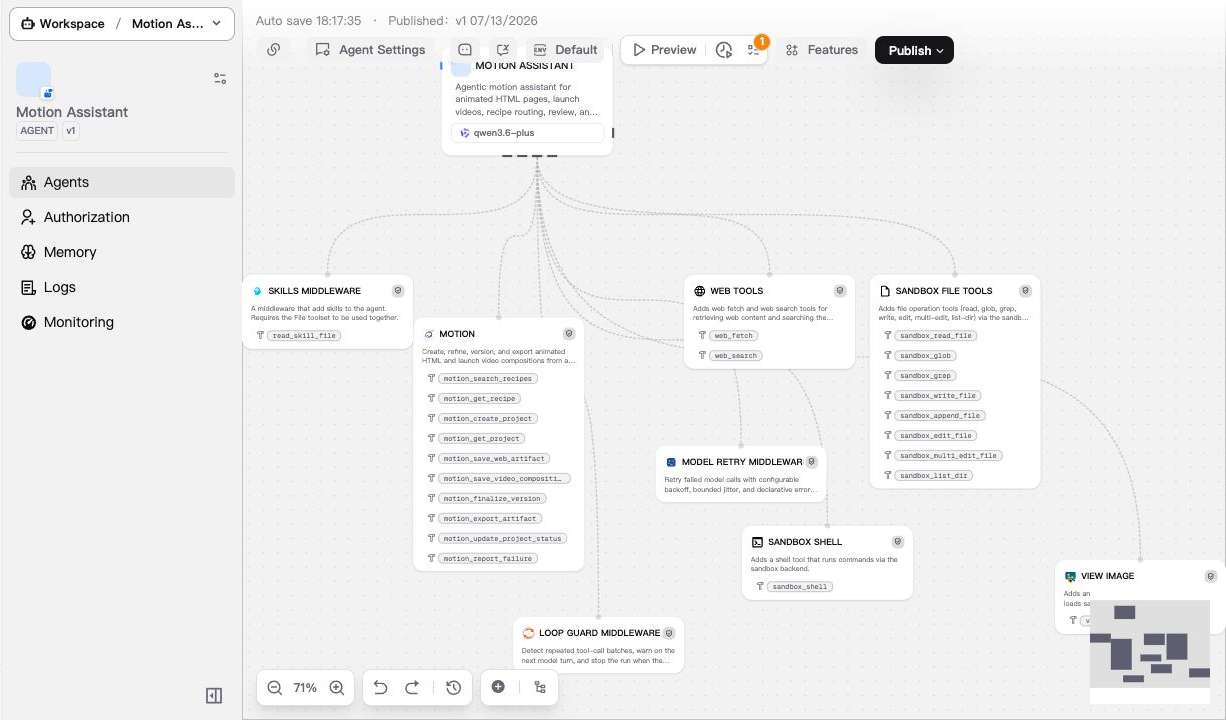This screenshot has width=1226, height=720.
Task: Go to Logs section
Action: pyautogui.click(x=122, y=287)
